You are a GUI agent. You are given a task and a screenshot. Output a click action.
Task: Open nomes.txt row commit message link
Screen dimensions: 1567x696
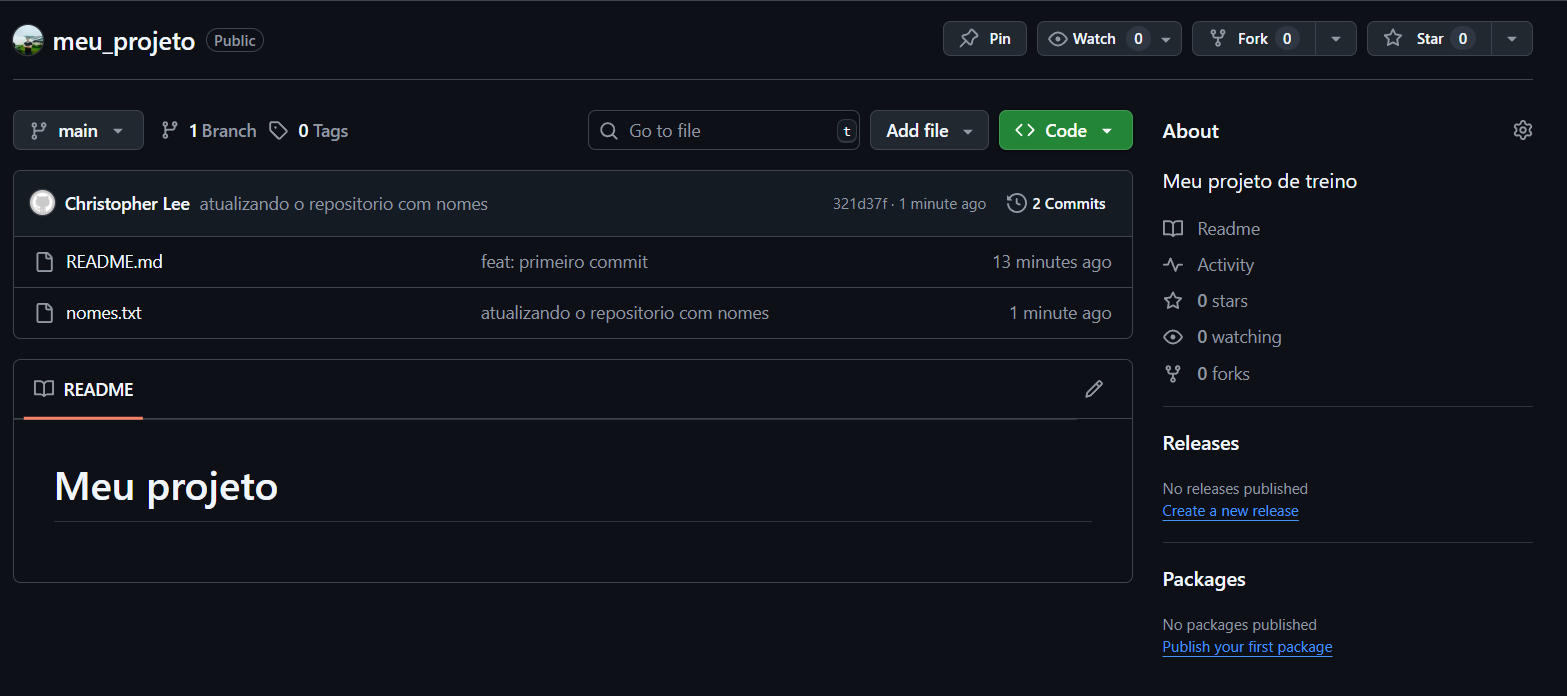625,313
